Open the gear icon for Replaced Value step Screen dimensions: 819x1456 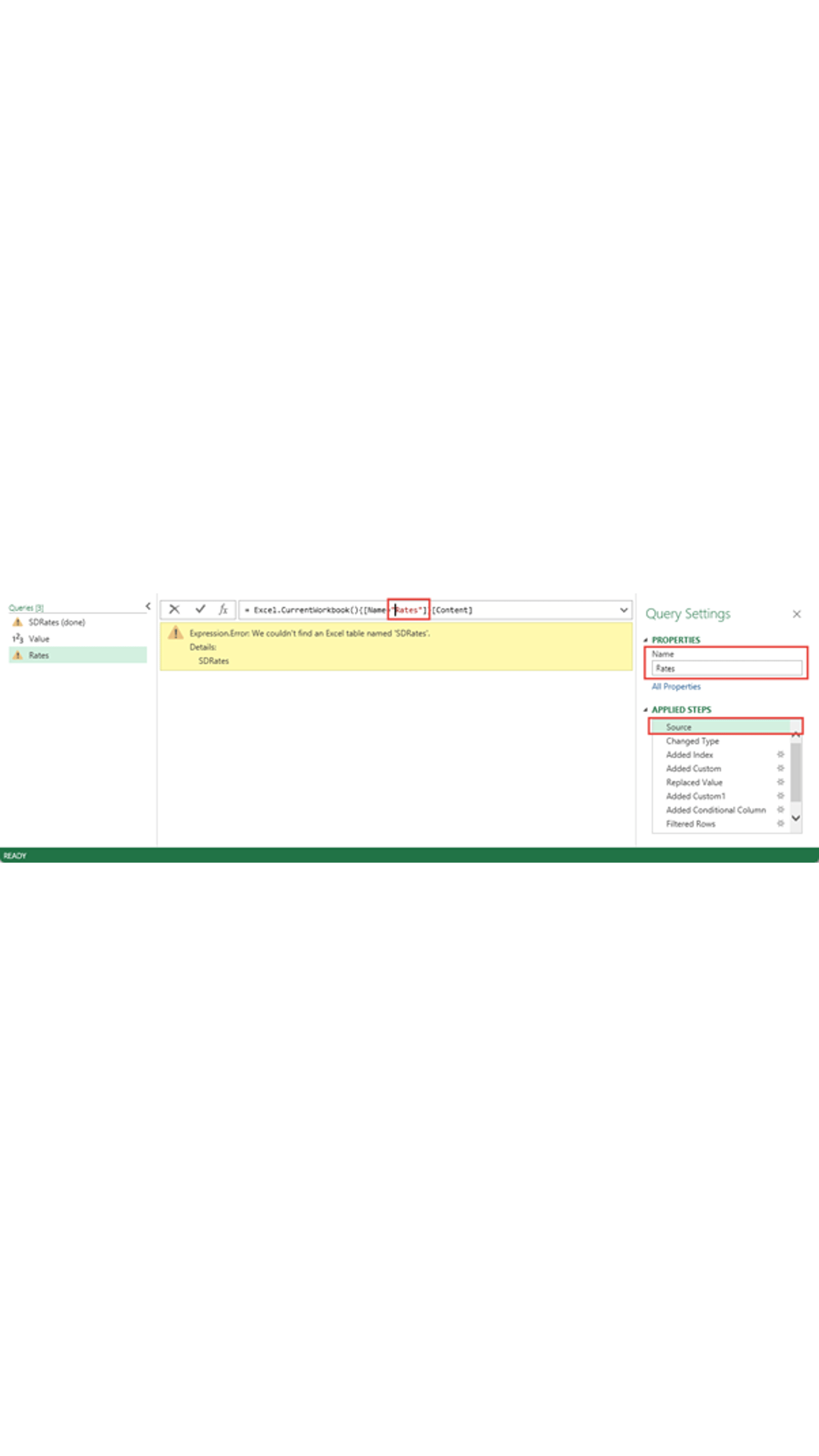click(x=781, y=783)
